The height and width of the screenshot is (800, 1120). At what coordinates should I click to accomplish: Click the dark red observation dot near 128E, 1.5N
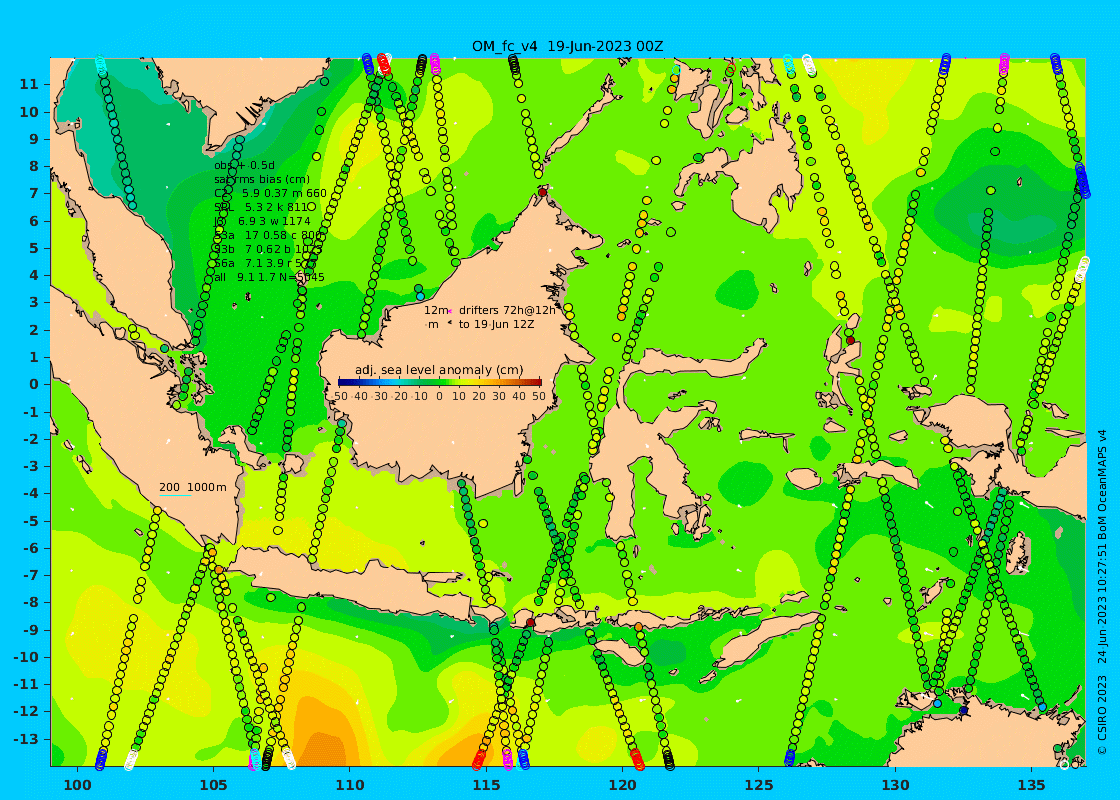(x=850, y=341)
